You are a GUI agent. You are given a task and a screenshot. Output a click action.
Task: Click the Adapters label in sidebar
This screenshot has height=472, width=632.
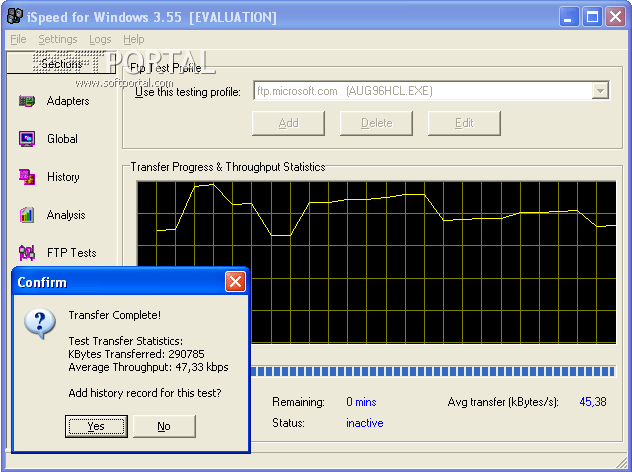point(68,101)
